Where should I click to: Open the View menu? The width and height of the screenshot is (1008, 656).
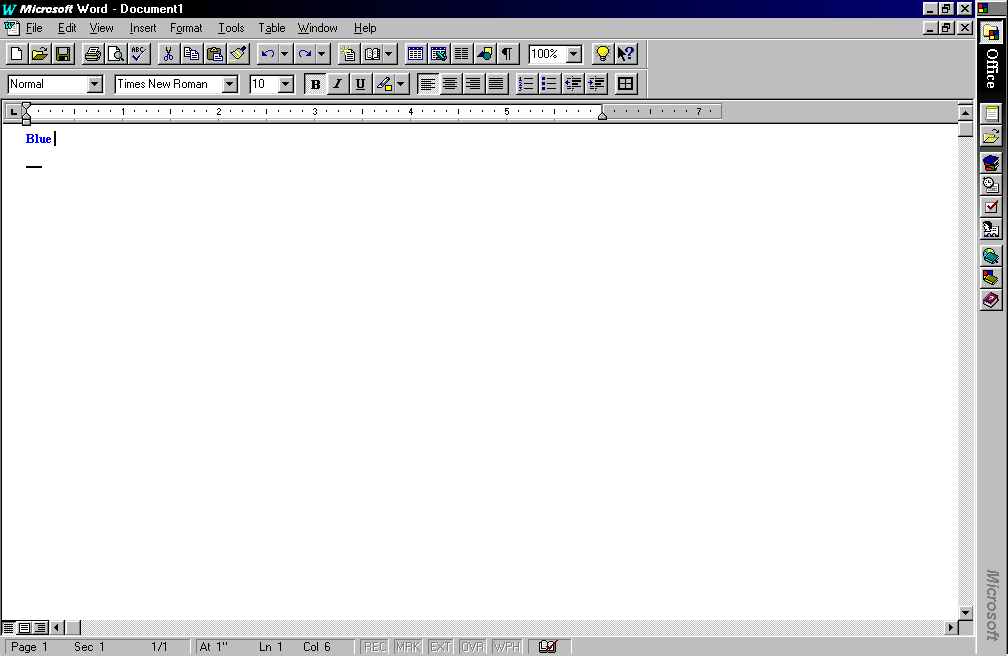click(102, 28)
